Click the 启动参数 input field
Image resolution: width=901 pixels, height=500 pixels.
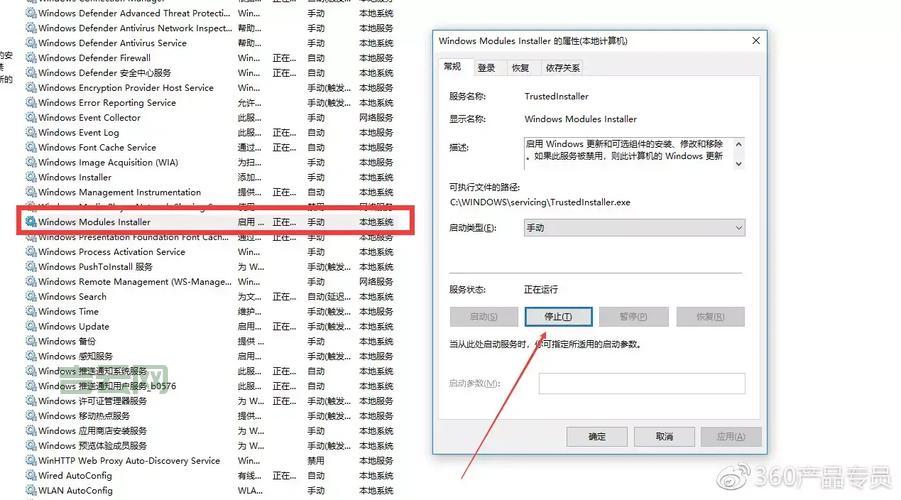pyautogui.click(x=642, y=383)
